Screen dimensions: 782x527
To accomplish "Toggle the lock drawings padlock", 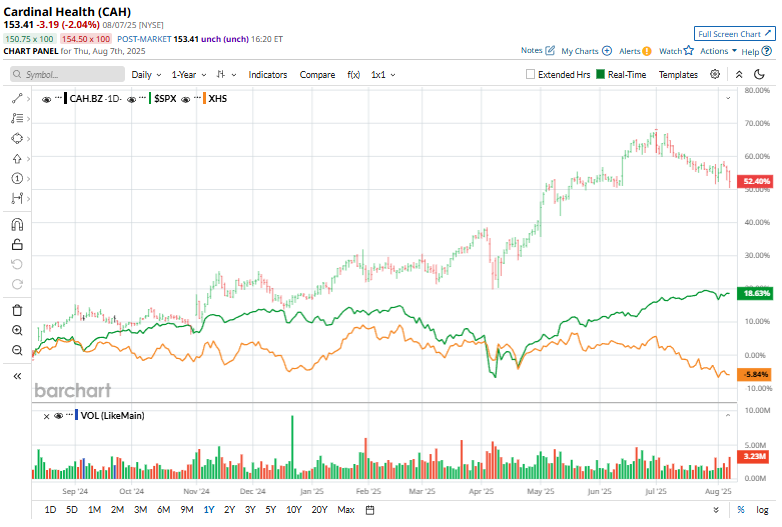I will (17, 244).
